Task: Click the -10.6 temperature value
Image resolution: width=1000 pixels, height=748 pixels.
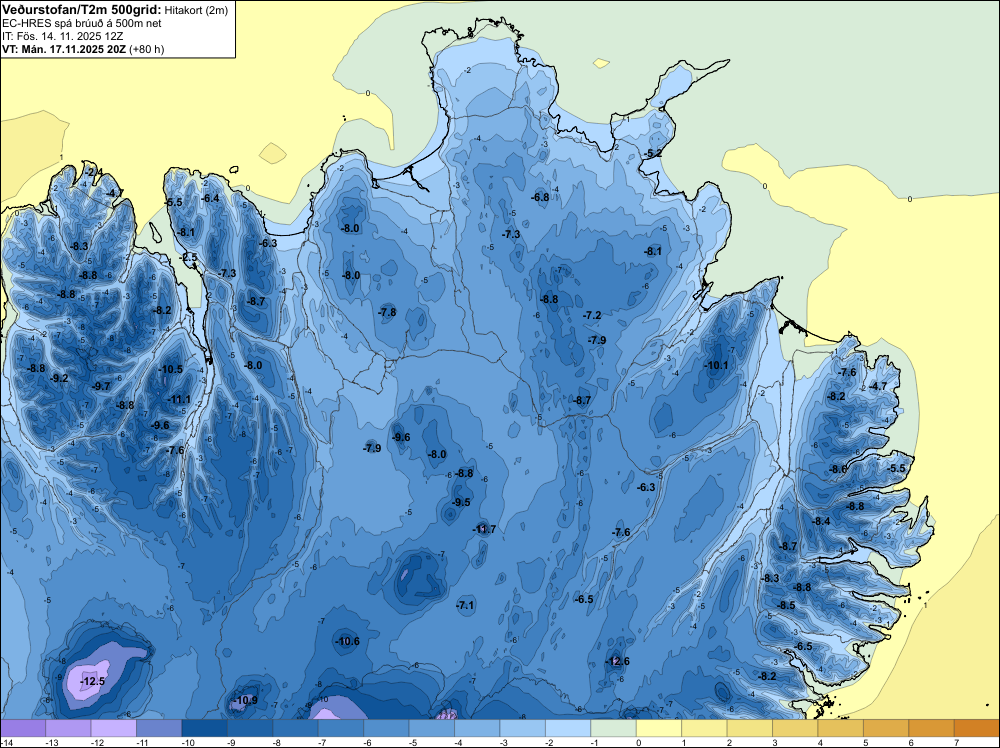Action: [348, 642]
